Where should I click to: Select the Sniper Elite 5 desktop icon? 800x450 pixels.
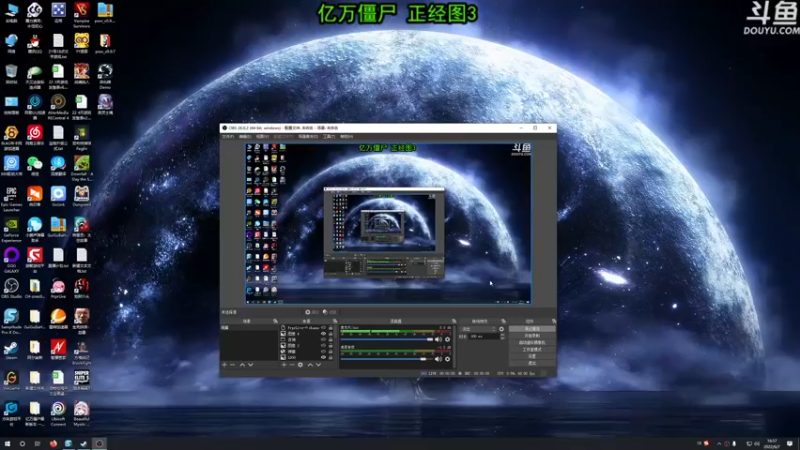(x=82, y=381)
